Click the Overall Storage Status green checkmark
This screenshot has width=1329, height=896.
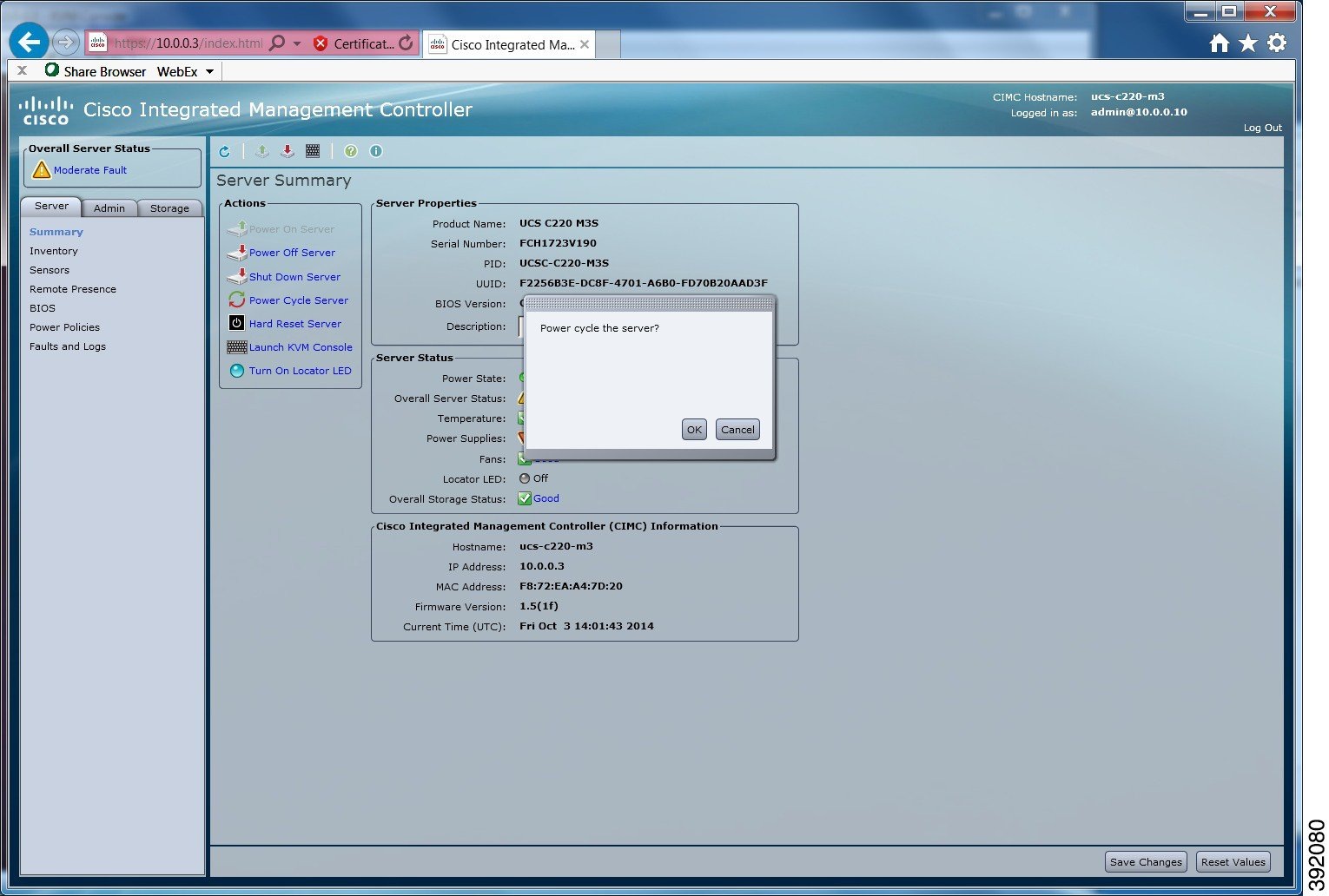pos(525,498)
